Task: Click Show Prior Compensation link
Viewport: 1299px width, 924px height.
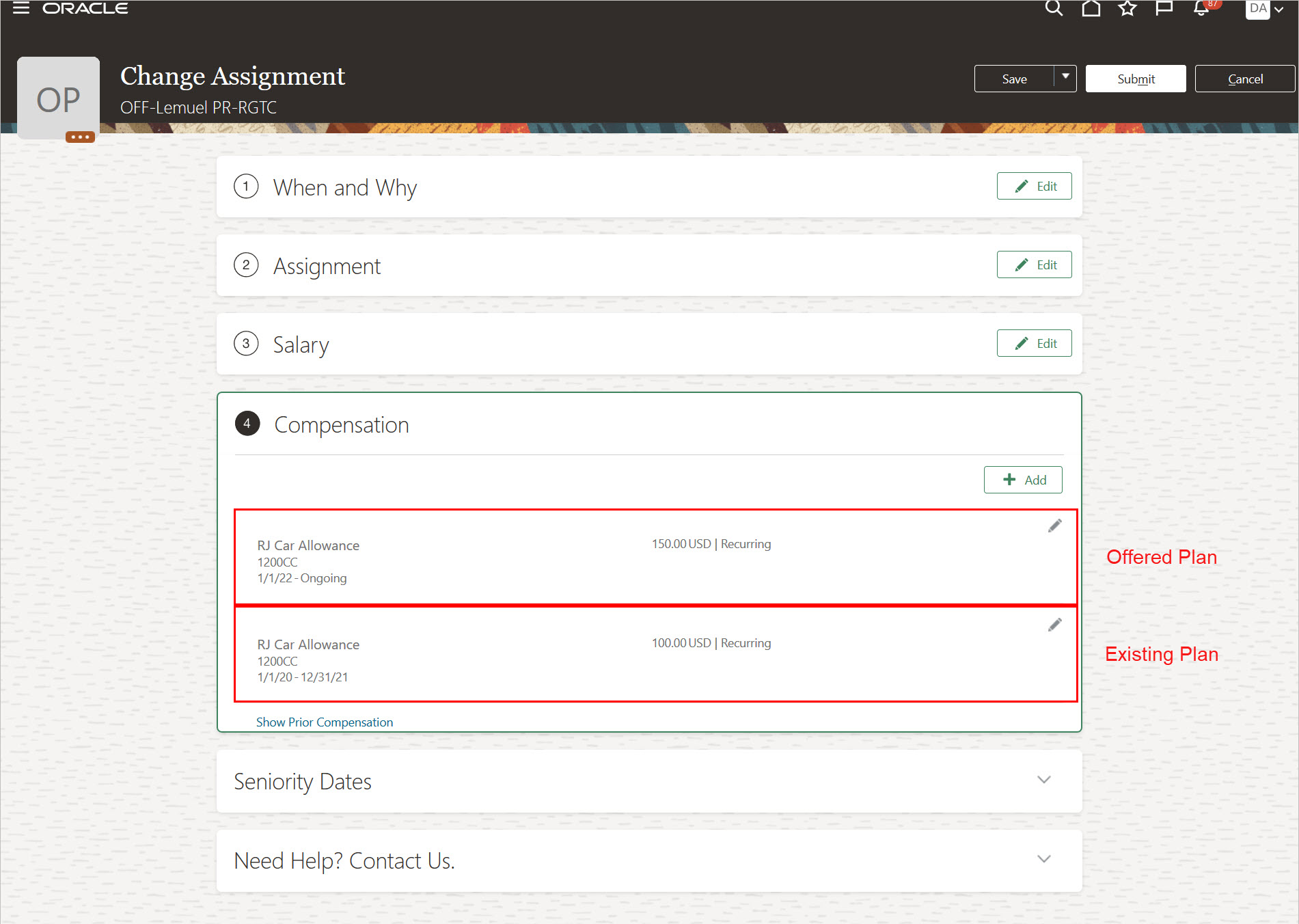Action: point(325,722)
